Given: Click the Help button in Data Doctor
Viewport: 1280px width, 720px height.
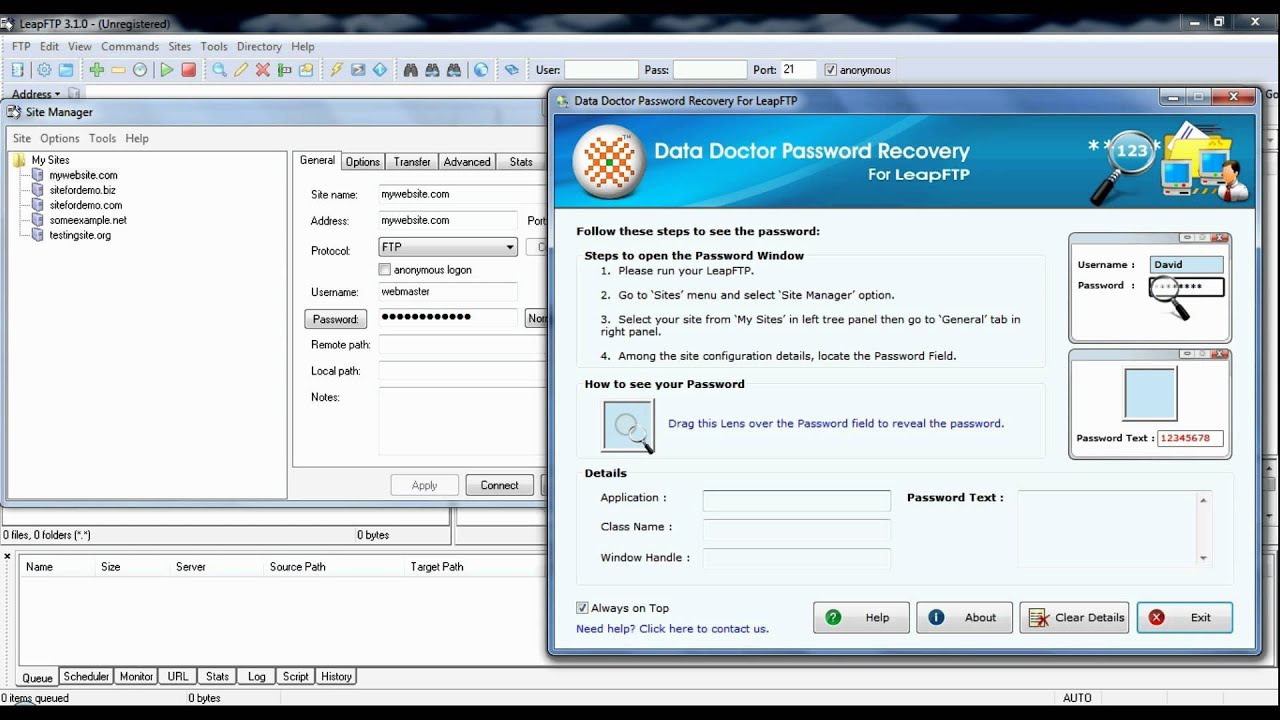Looking at the screenshot, I should [861, 618].
